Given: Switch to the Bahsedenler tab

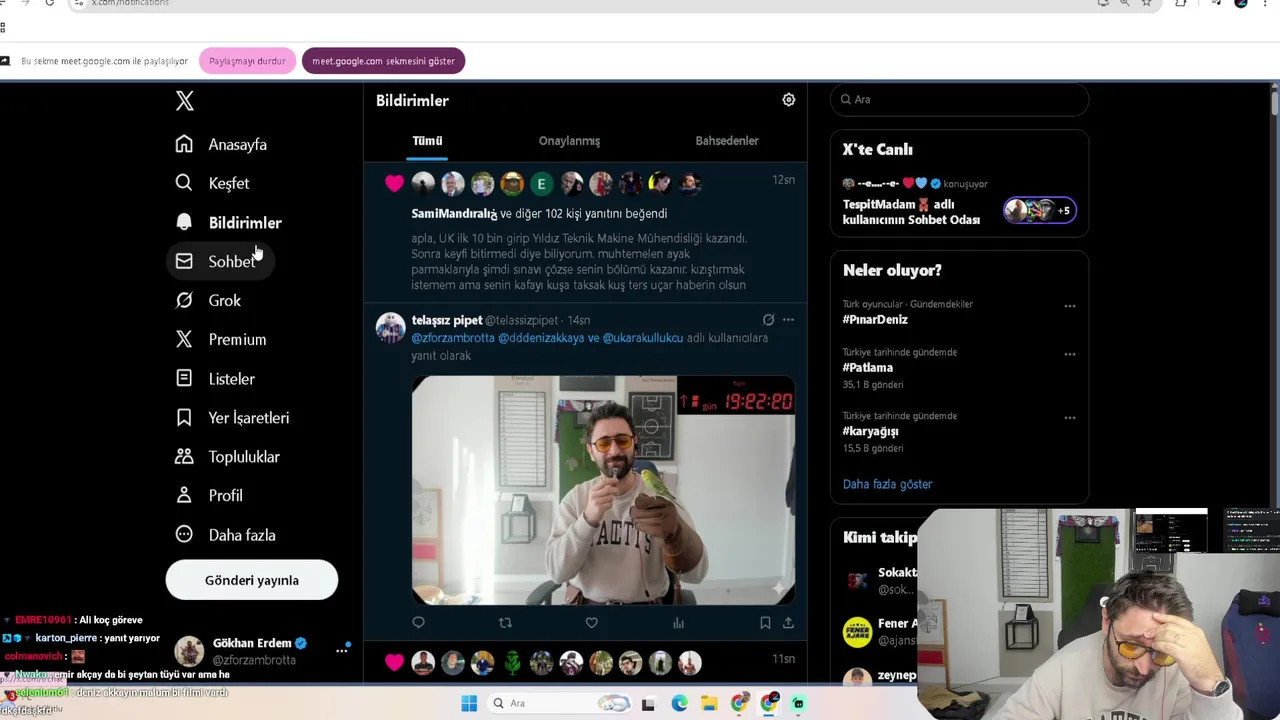Looking at the screenshot, I should click(x=727, y=141).
